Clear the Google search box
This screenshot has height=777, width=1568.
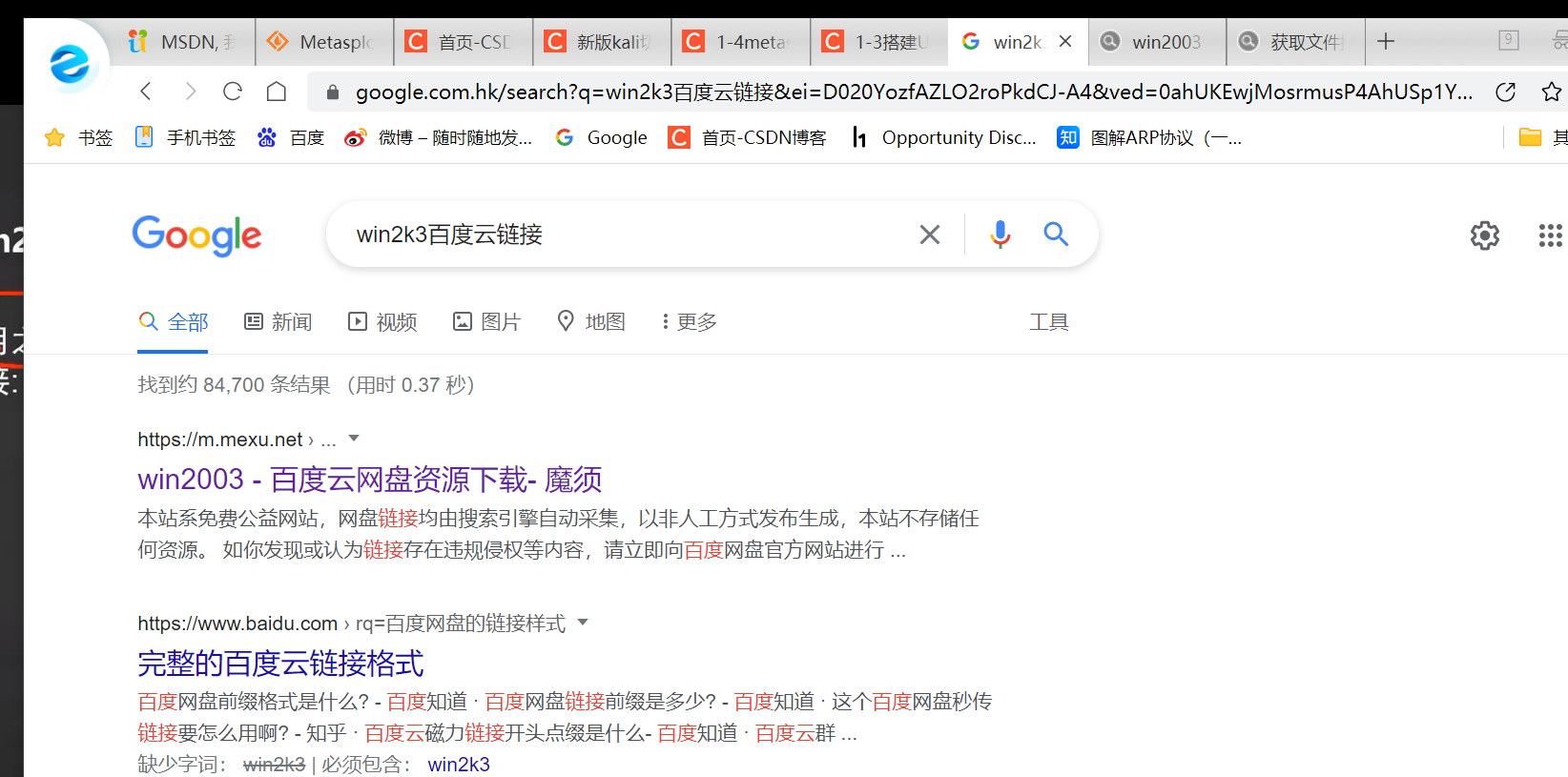(930, 235)
